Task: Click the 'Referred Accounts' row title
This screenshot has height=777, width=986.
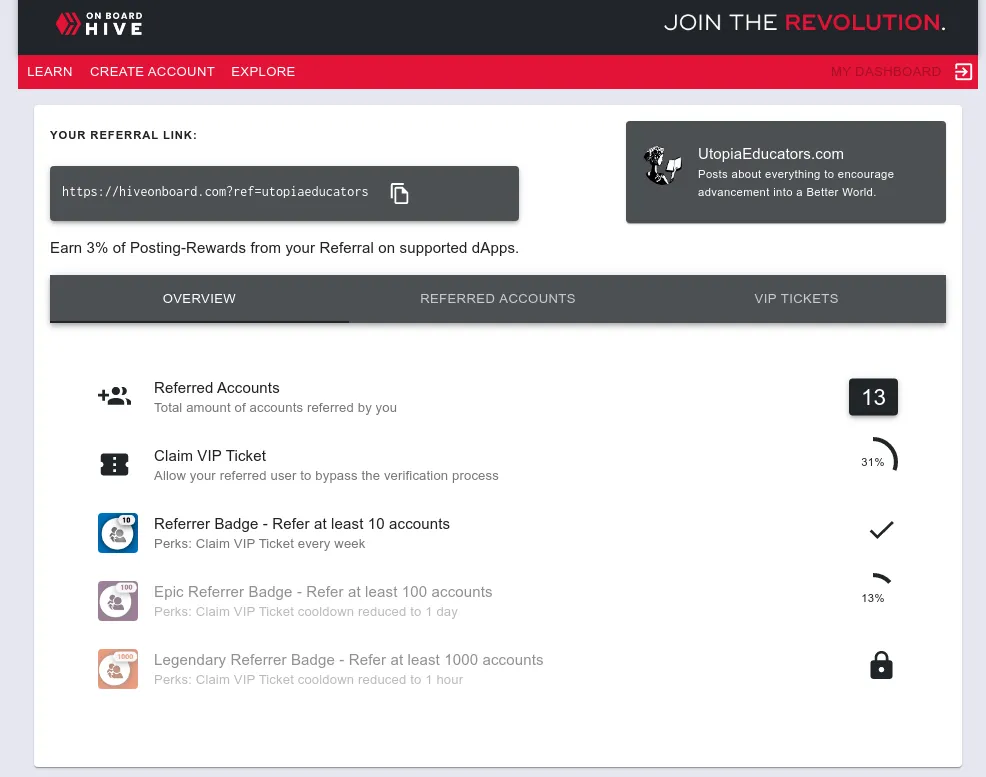Action: point(217,388)
